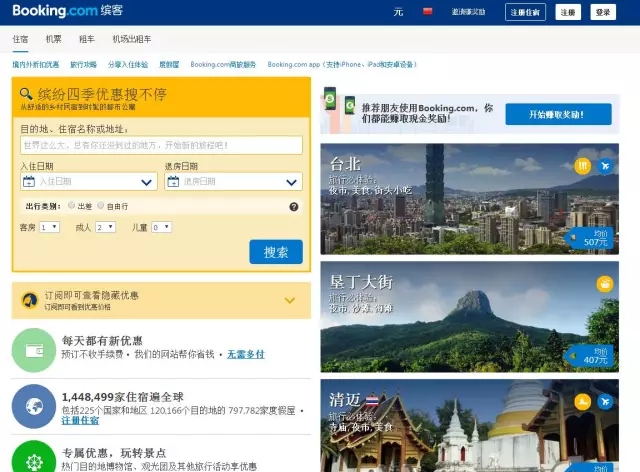Click the green ferris wheel icon
Screen dimensions: 640x472
[34, 457]
